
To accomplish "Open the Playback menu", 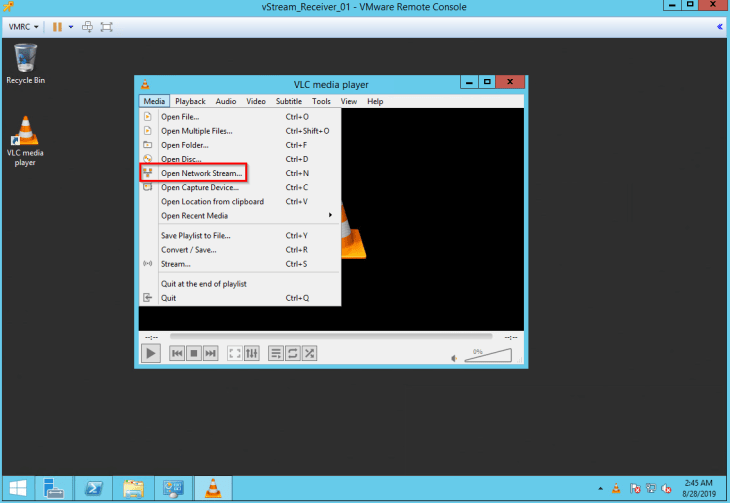I will pyautogui.click(x=190, y=101).
